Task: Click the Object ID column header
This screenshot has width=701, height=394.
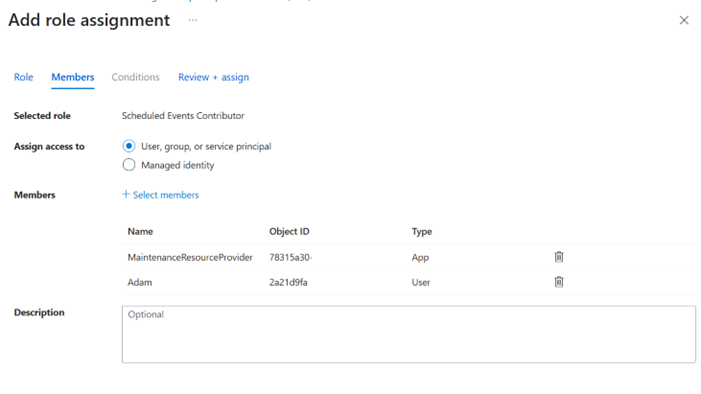Action: pyautogui.click(x=289, y=232)
